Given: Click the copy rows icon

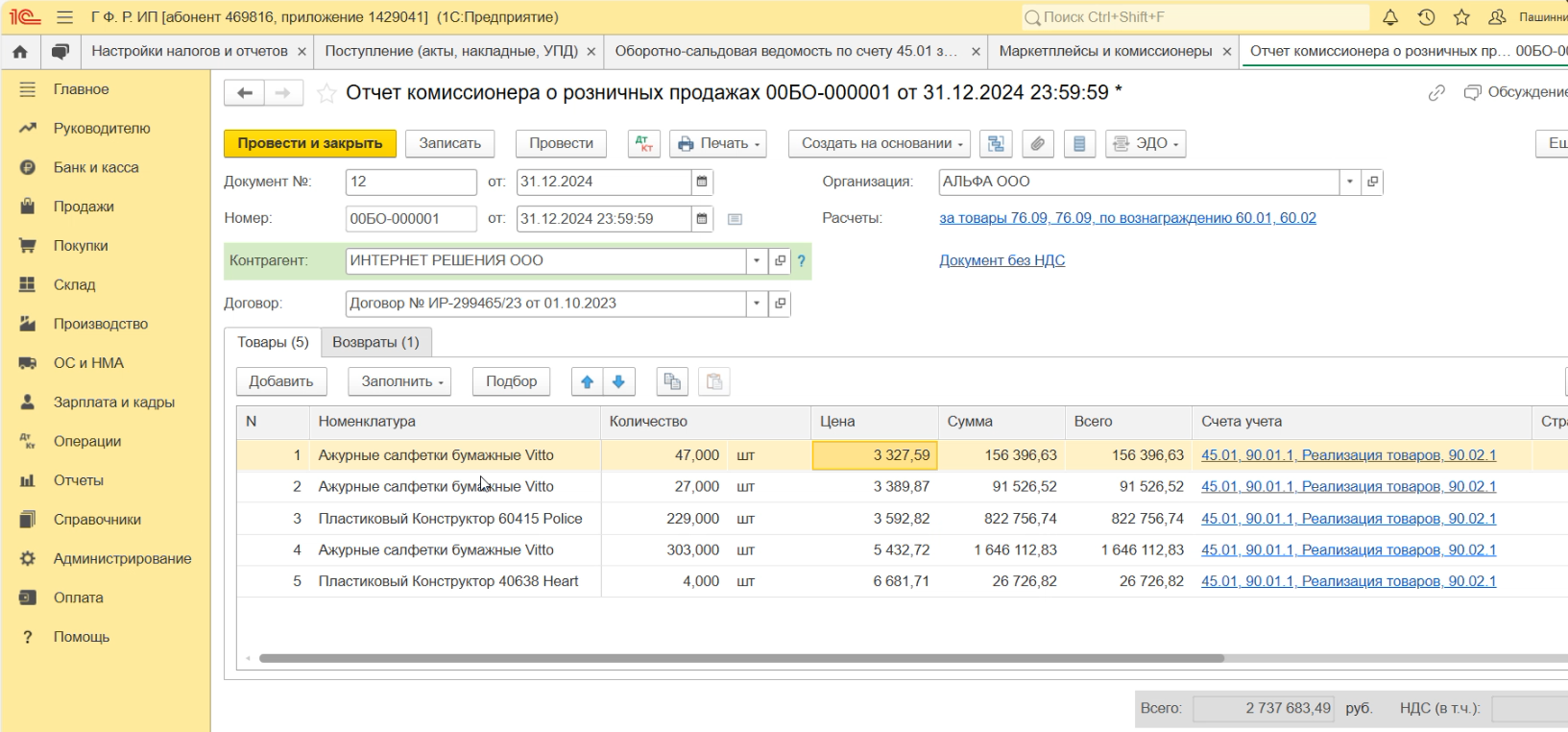Looking at the screenshot, I should pos(672,381).
